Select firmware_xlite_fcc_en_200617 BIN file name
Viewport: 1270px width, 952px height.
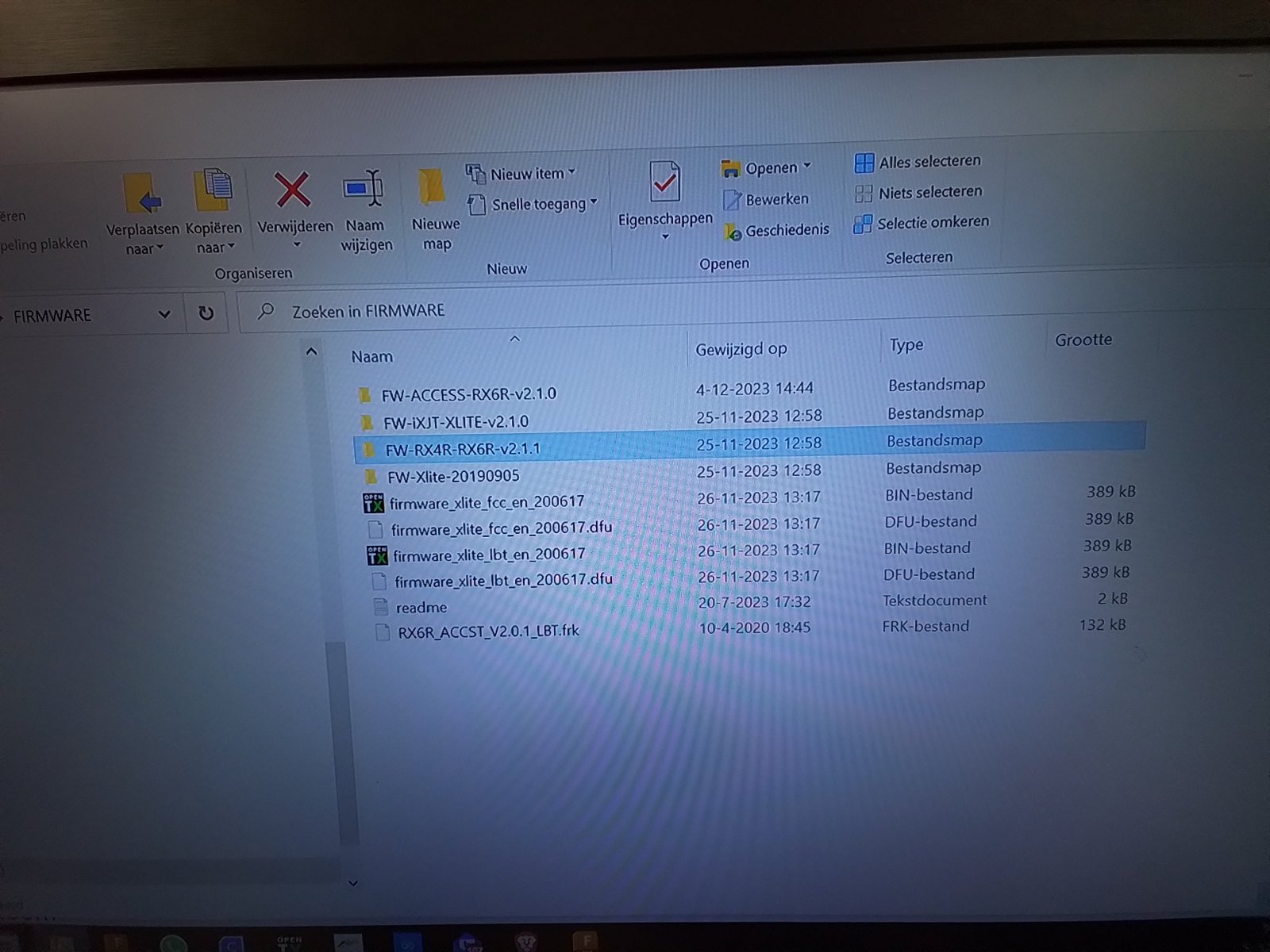click(487, 502)
